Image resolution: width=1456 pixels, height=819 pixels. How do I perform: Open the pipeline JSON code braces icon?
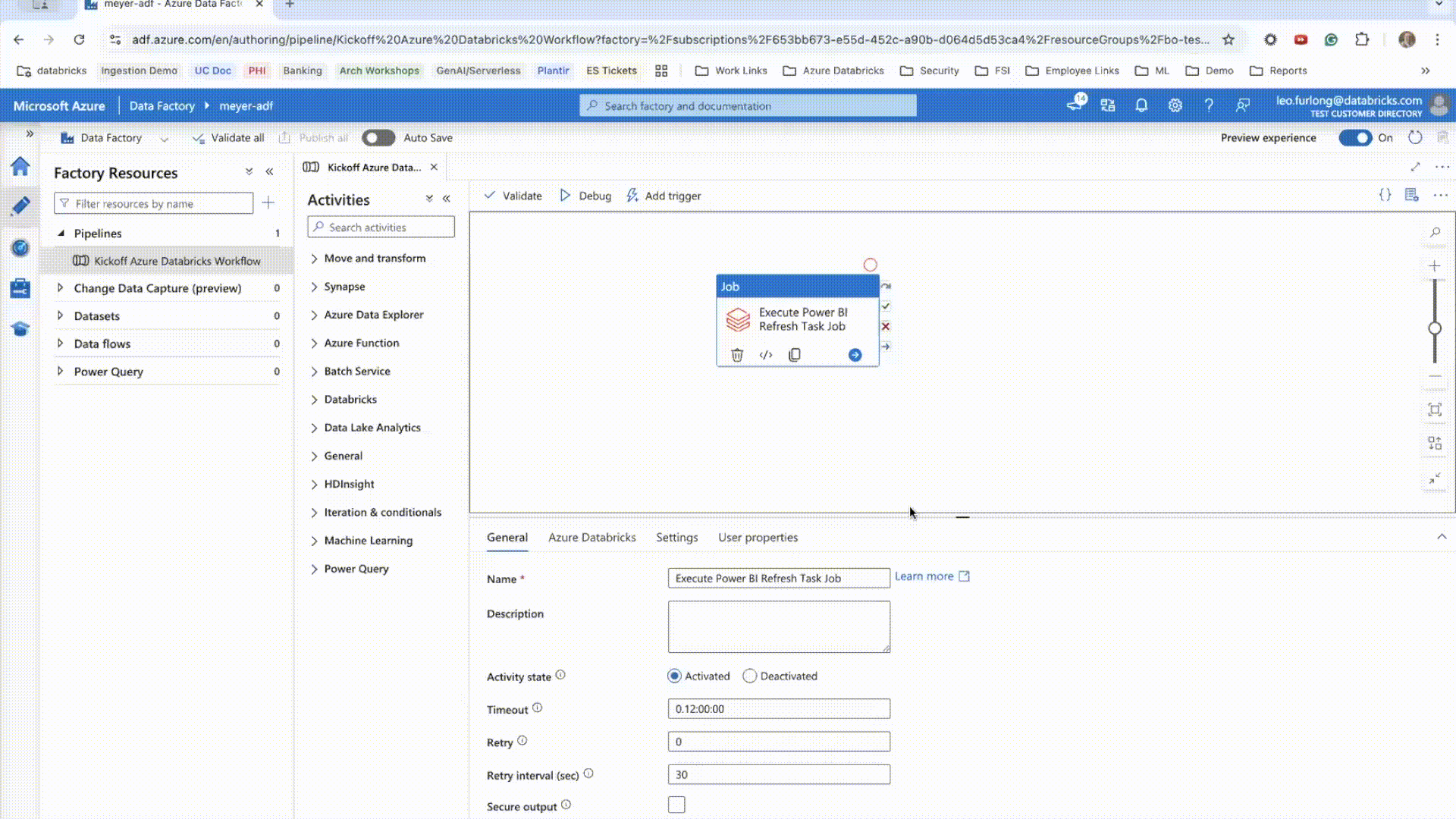pos(1385,195)
